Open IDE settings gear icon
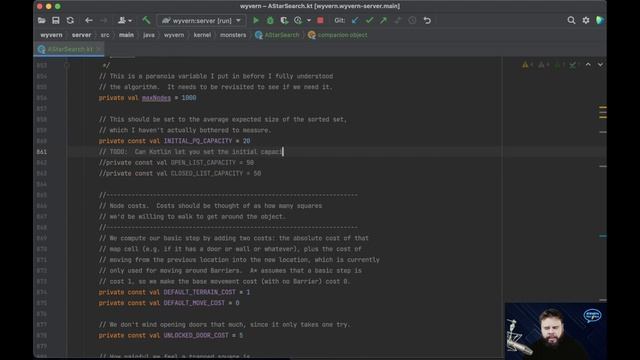640x360 pixels. (x=586, y=20)
